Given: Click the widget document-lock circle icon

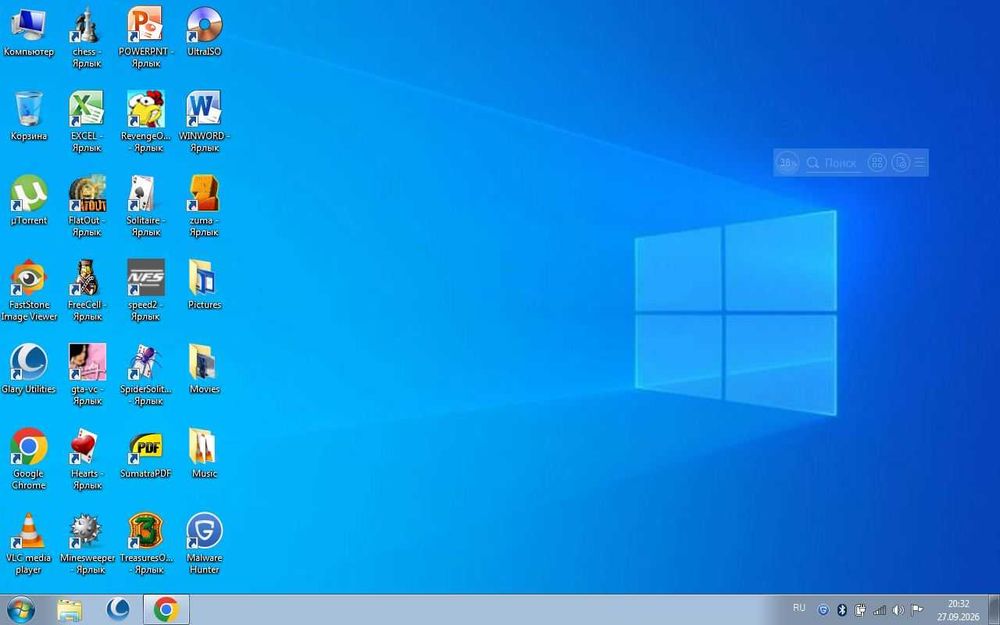Looking at the screenshot, I should coord(900,163).
